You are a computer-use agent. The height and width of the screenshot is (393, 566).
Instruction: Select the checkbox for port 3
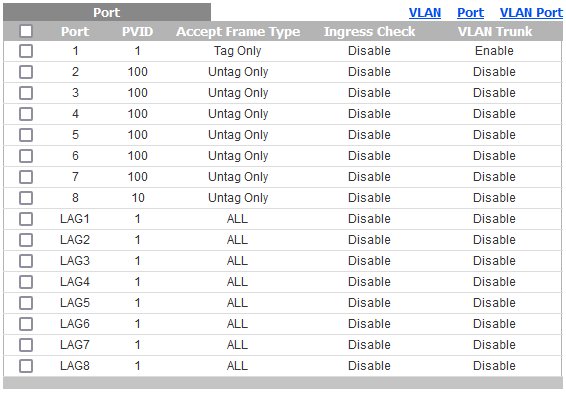tap(26, 93)
